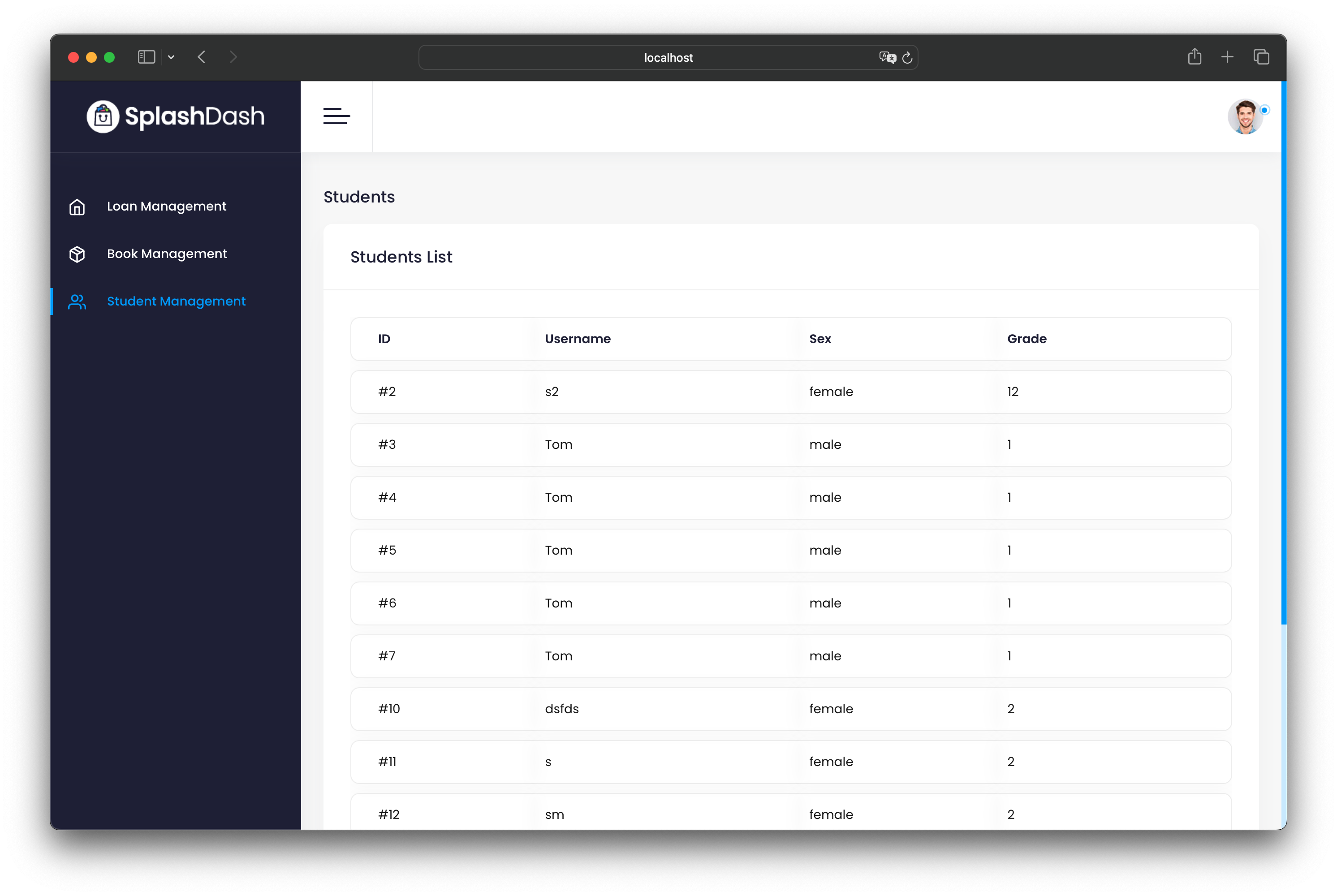Click the Student Management users icon
This screenshot has width=1337, height=896.
click(x=77, y=302)
